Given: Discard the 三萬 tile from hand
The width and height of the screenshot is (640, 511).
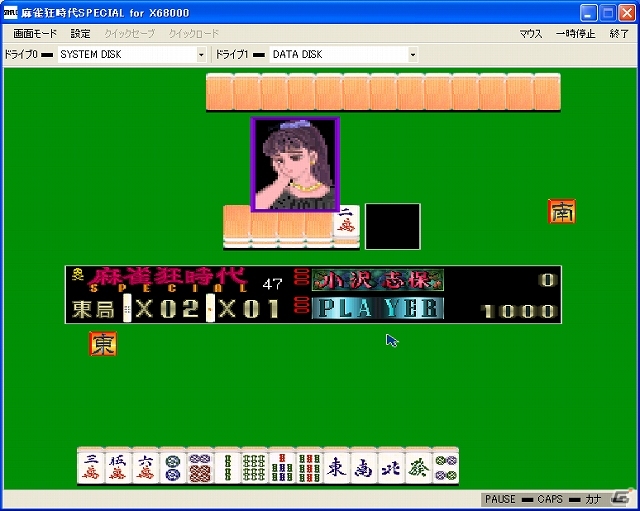Looking at the screenshot, I should 91,466.
